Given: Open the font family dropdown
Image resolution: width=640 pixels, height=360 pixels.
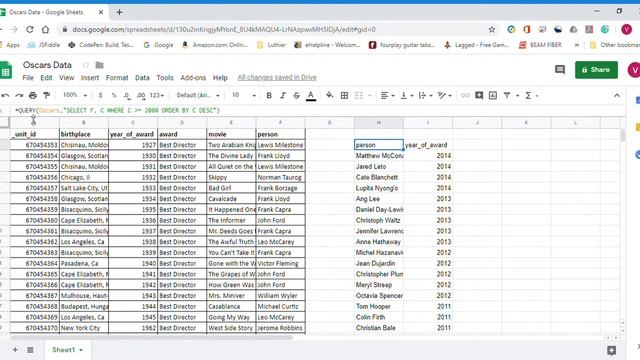Looking at the screenshot, I should coord(198,96).
